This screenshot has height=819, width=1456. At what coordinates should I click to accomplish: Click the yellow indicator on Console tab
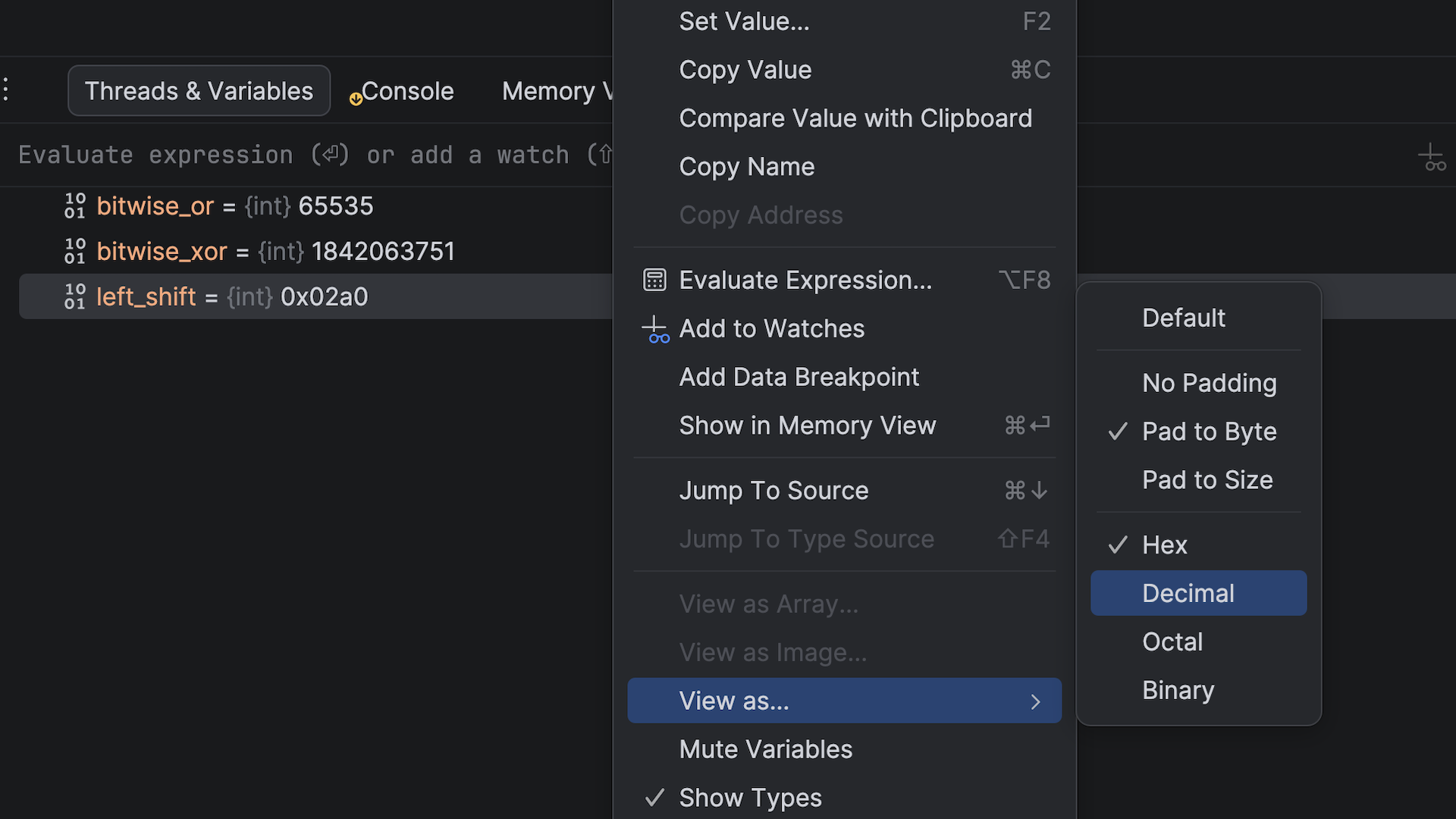[356, 99]
